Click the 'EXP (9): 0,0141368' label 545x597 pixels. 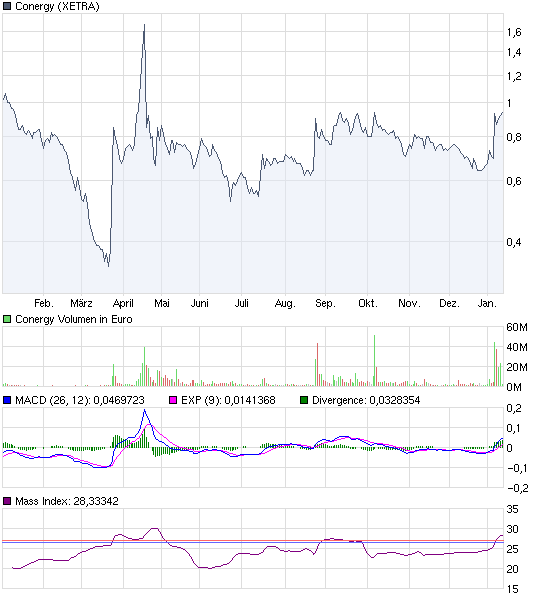[x=228, y=400]
